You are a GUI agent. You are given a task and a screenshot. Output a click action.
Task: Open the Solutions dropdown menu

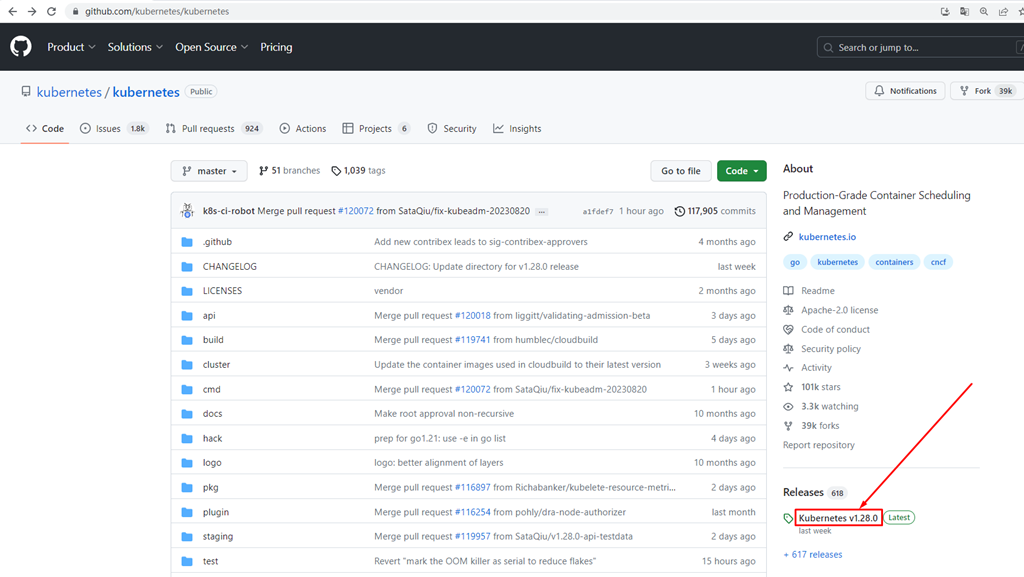(x=135, y=47)
